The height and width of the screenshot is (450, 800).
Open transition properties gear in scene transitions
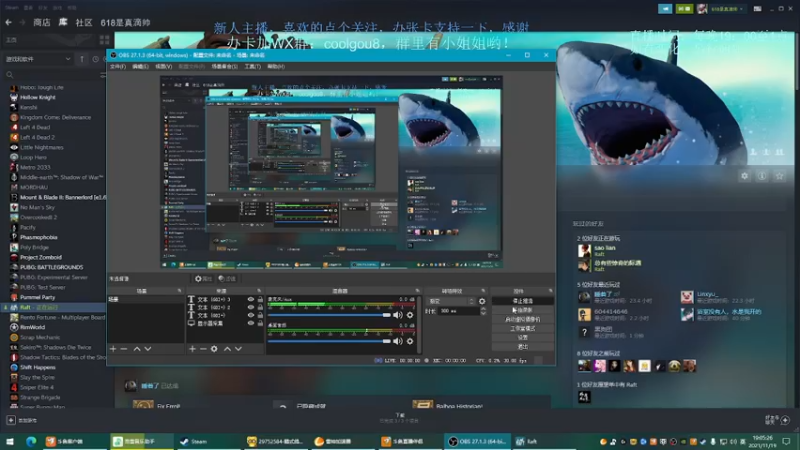click(482, 302)
